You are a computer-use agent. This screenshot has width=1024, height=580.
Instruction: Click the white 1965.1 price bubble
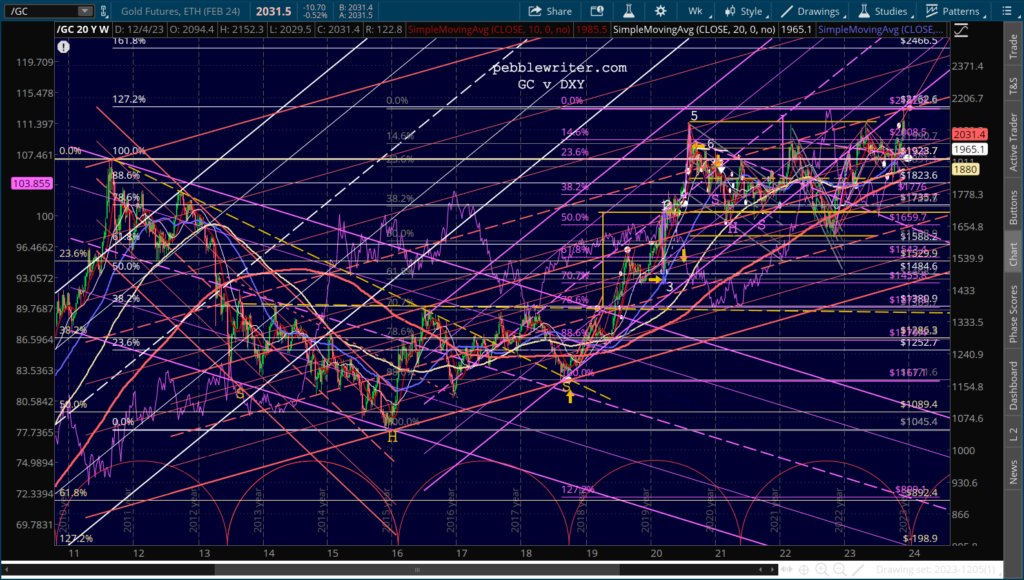[x=969, y=150]
